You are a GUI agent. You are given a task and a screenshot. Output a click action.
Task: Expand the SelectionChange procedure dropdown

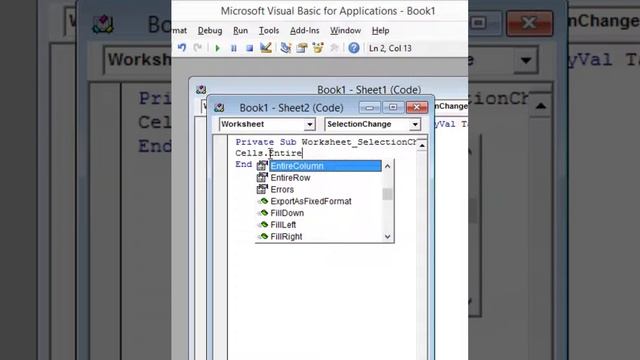pyautogui.click(x=415, y=124)
